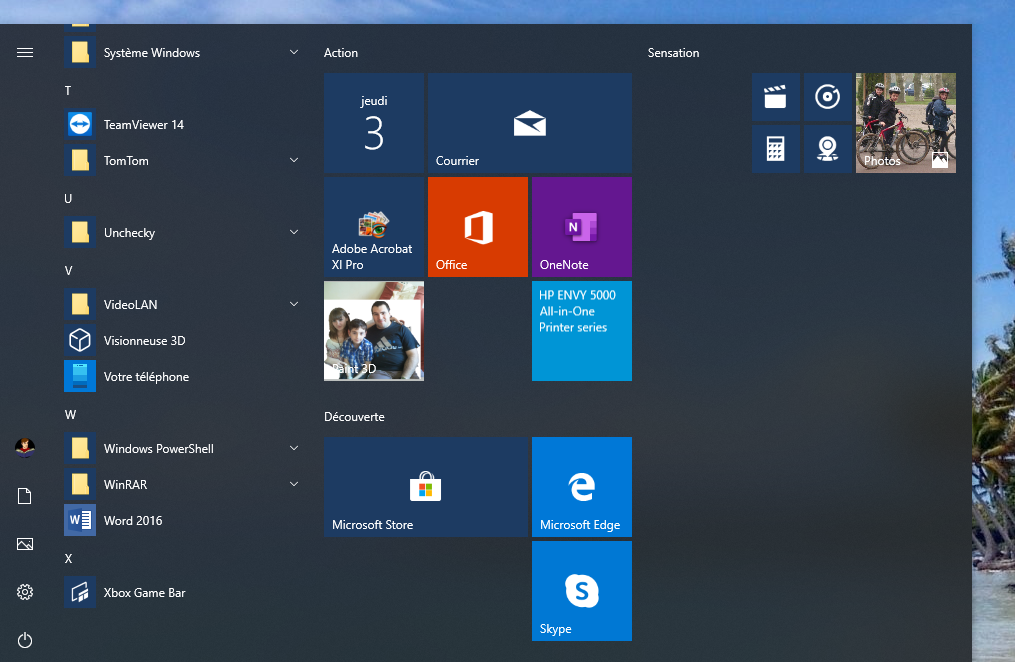Open Xbox Game Bar
The width and height of the screenshot is (1015, 662).
click(x=184, y=593)
